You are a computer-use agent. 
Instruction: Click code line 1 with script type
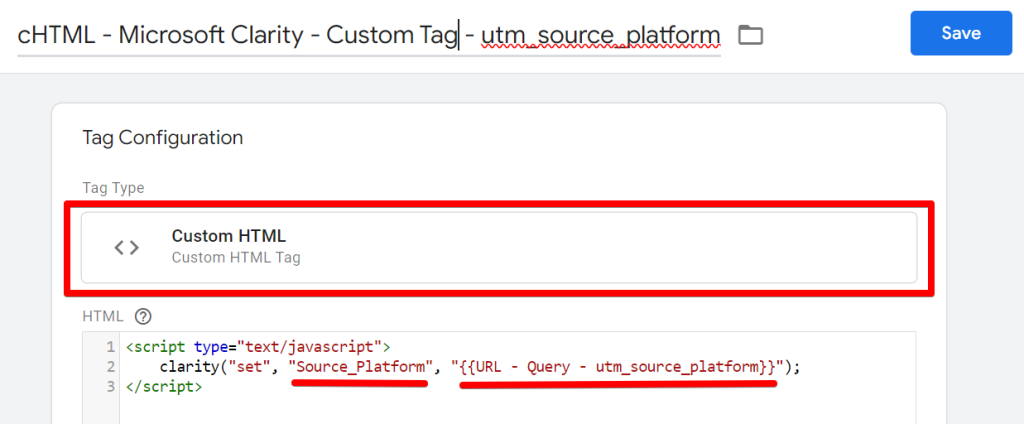258,346
